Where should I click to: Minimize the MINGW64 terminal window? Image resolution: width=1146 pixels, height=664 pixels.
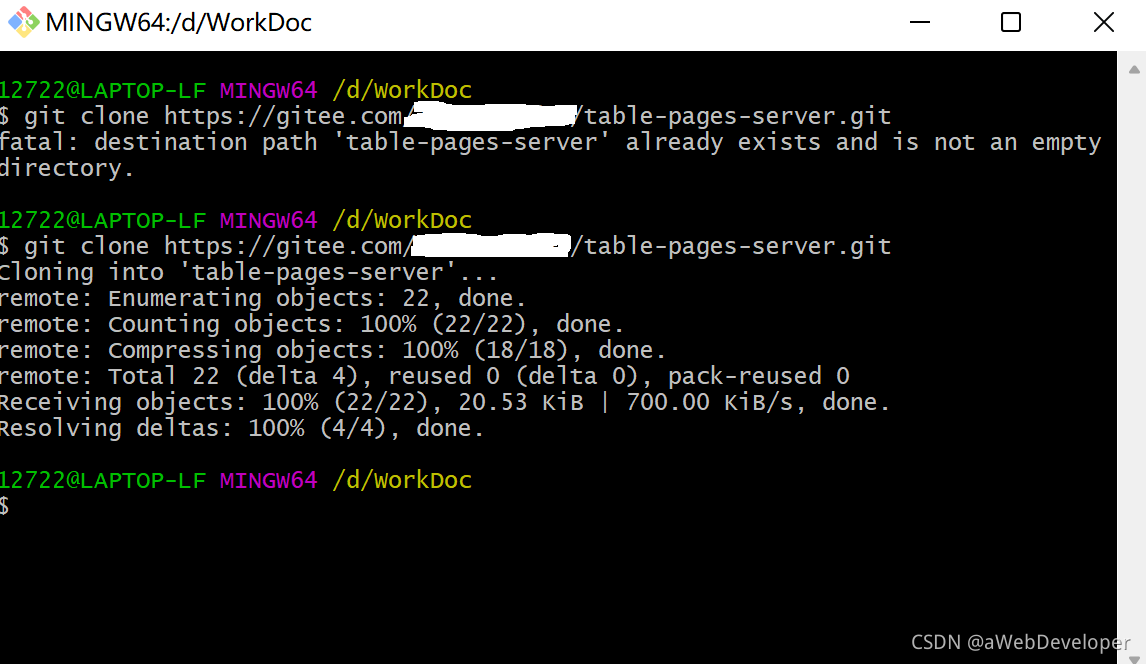[x=919, y=23]
